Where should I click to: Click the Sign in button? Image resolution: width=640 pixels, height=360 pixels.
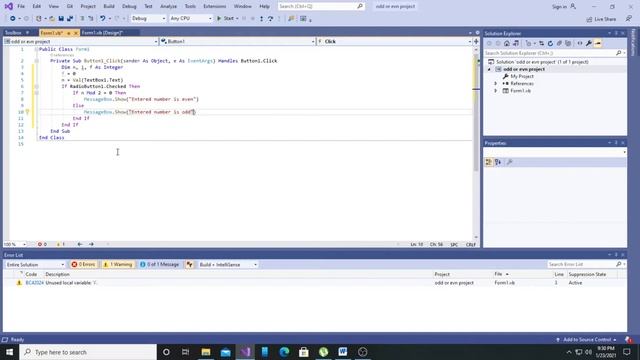564,7
